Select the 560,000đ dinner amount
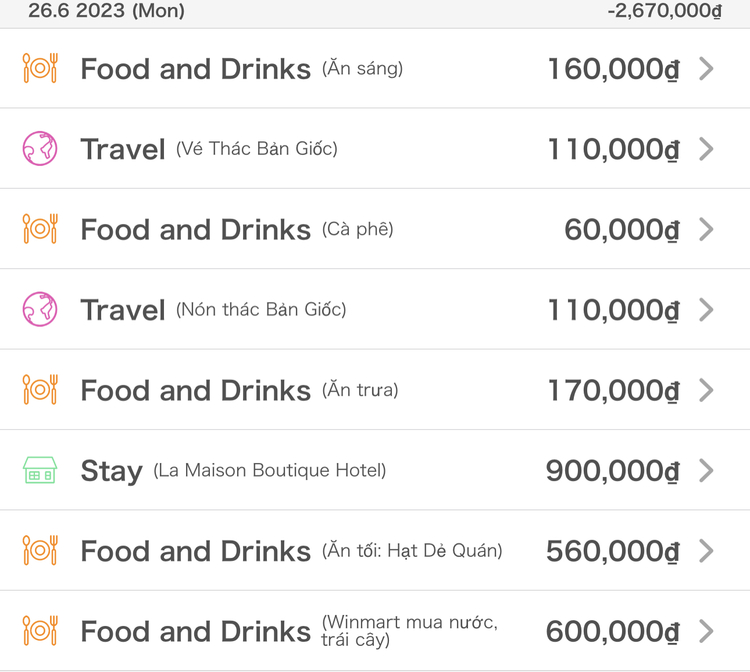 tap(613, 551)
